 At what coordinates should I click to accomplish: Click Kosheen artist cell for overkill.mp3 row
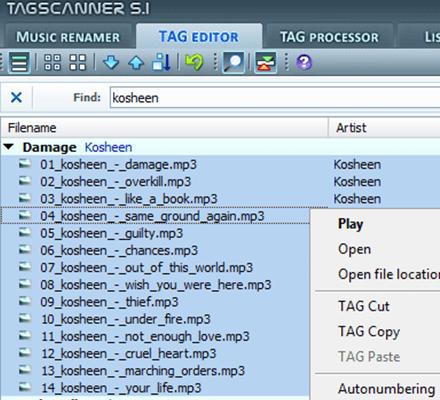coord(357,182)
